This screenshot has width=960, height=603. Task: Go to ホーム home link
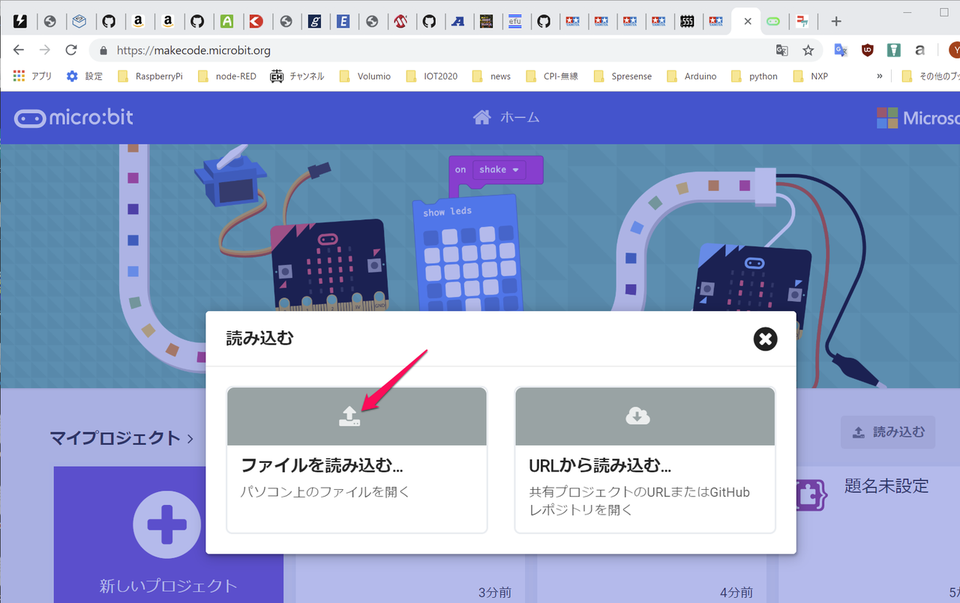pyautogui.click(x=506, y=118)
